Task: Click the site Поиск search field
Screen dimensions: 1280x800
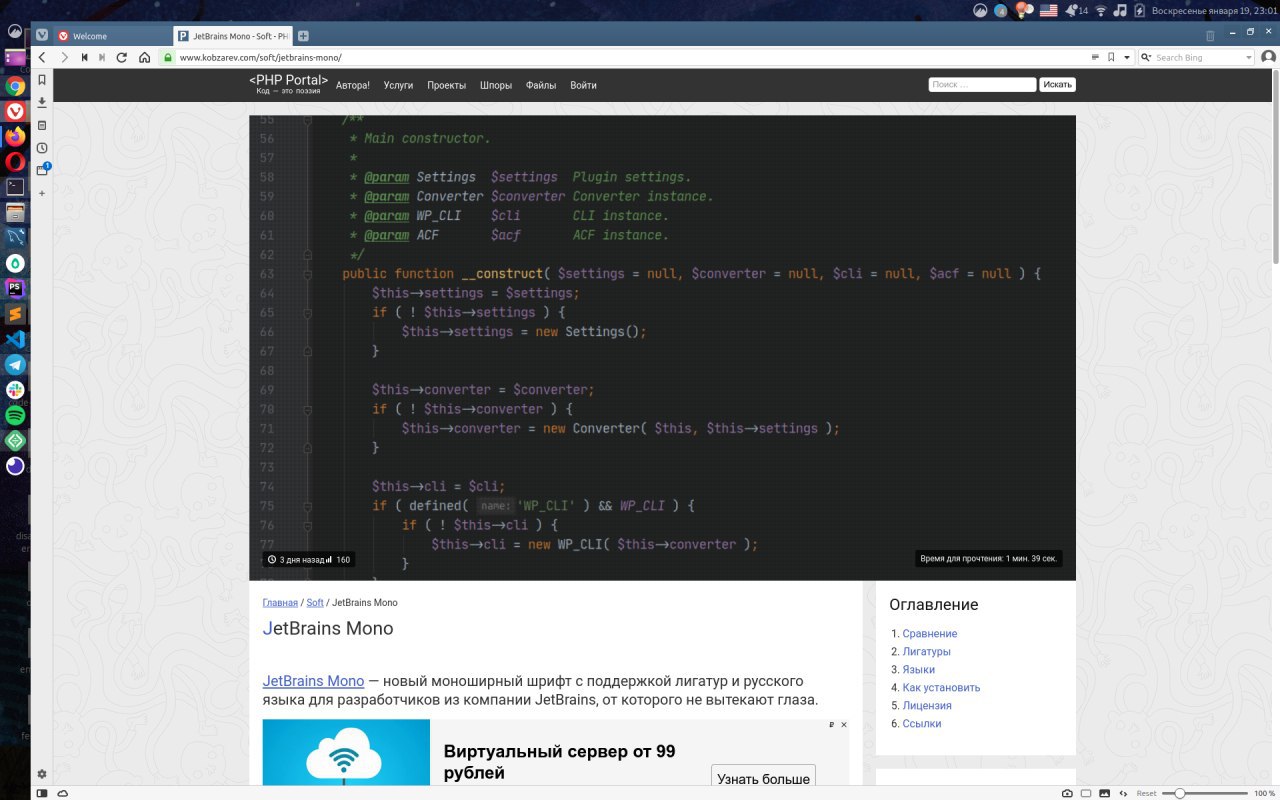Action: [x=982, y=85]
